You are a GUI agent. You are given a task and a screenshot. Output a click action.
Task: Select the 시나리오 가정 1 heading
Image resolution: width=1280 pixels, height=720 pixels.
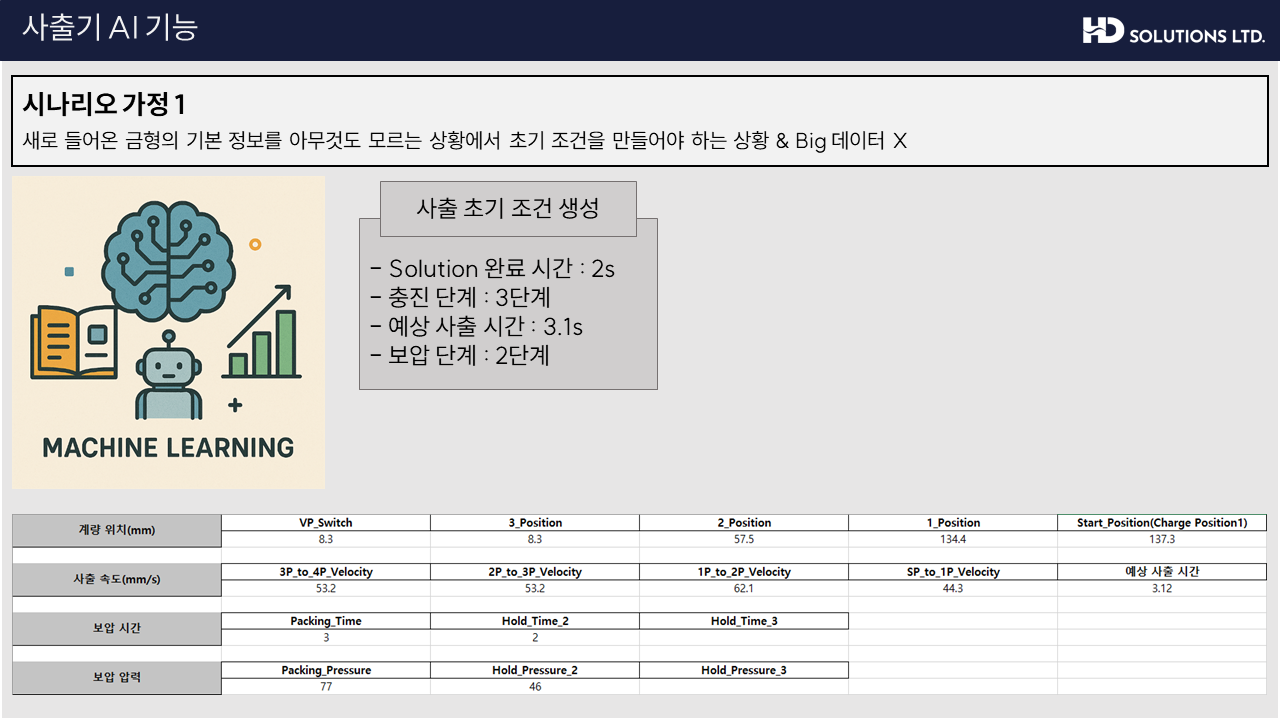point(104,104)
